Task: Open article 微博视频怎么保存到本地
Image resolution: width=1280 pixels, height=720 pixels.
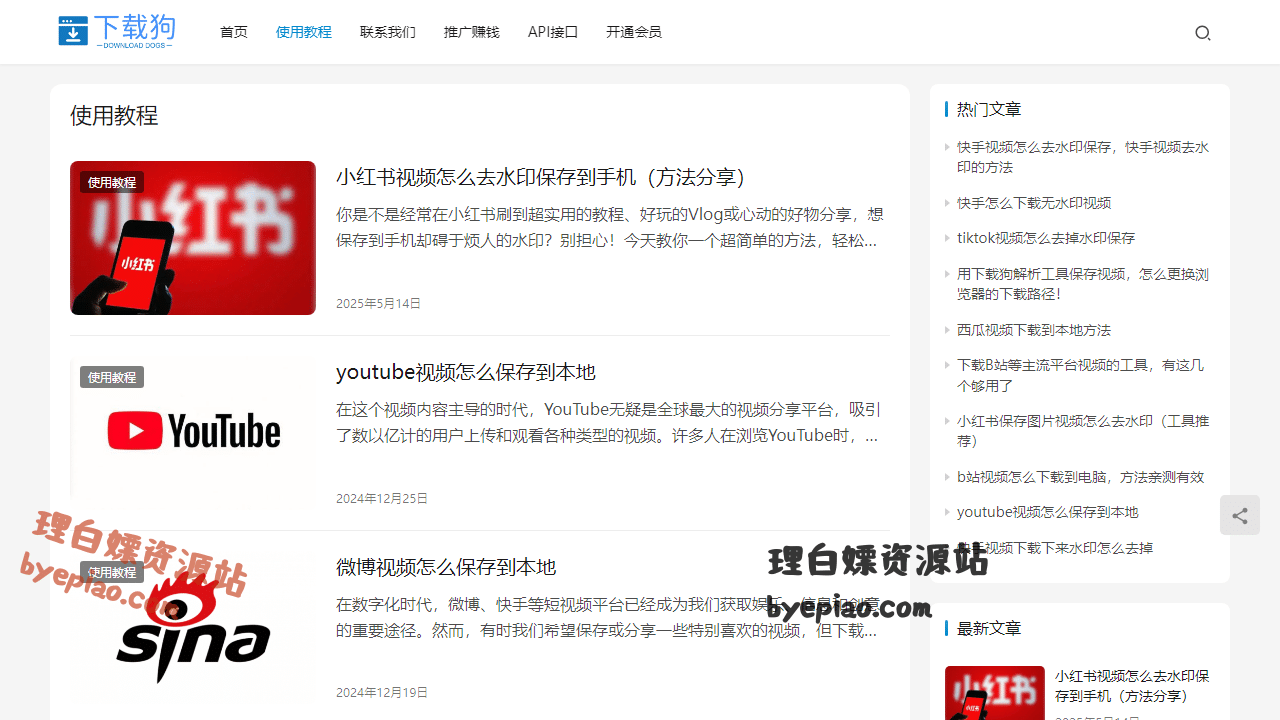Action: point(446,567)
